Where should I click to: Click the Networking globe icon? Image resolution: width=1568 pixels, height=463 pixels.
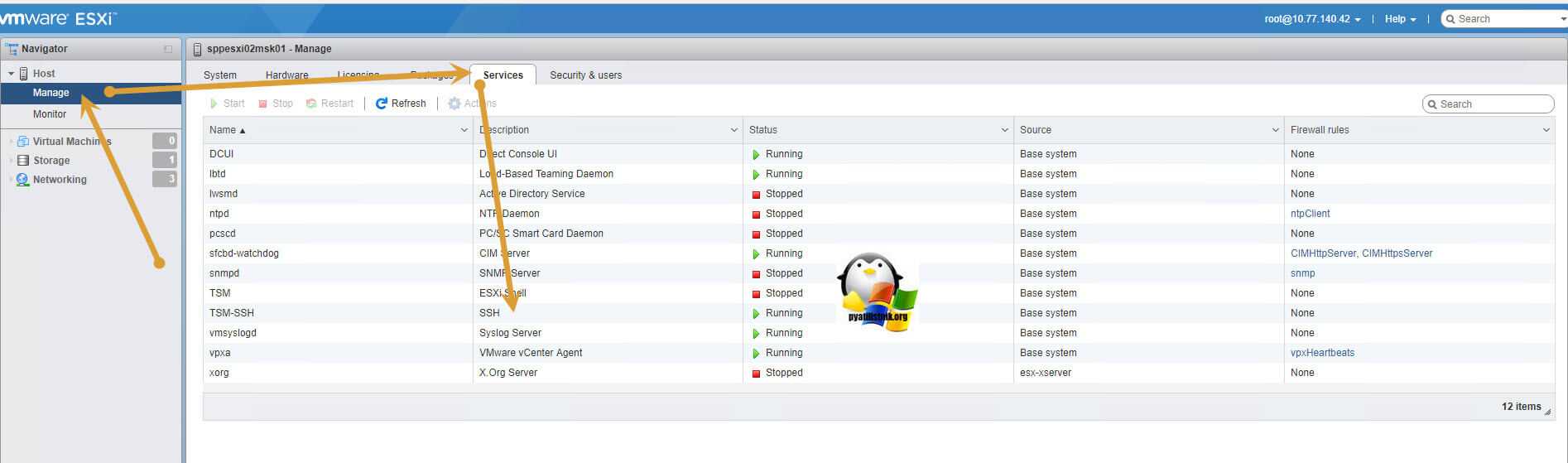(23, 180)
